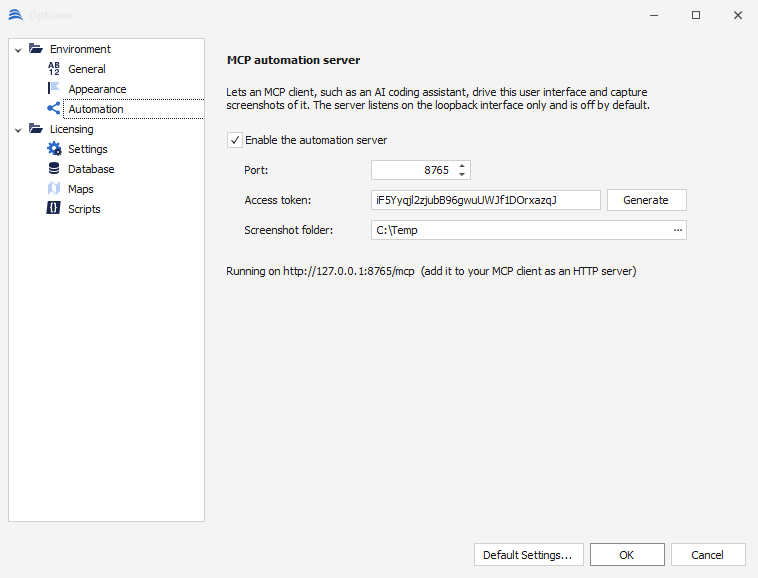The image size is (758, 578).
Task: Decrease the port number with down arrow
Action: point(462,174)
